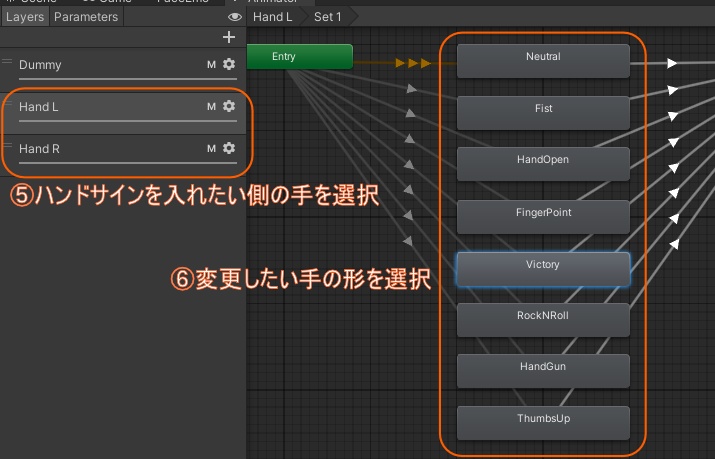
Task: Grab drag handle of Hand R layer
Action: point(7,145)
